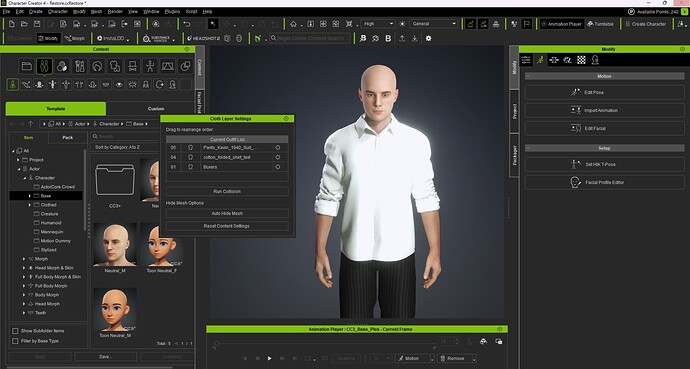Open the General lighting dropdown

point(433,24)
